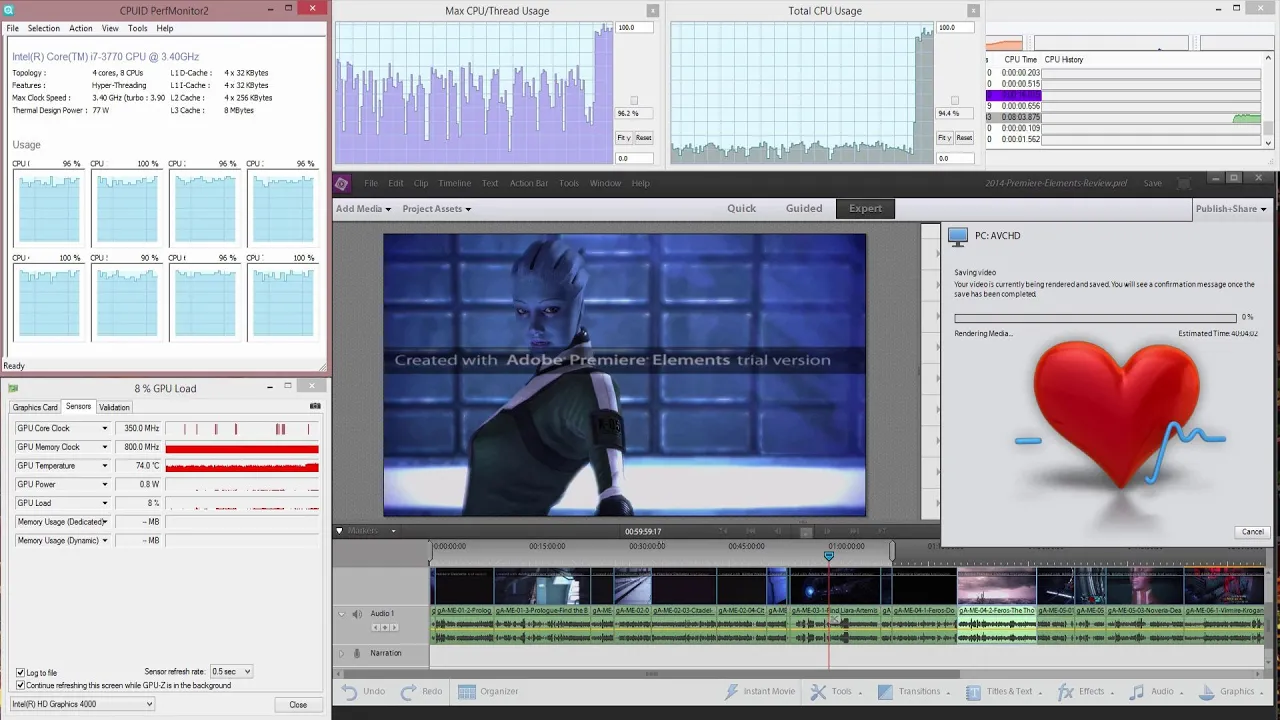Close the Max CPU/Thread Usage graph panel
This screenshot has width=1280, height=720.
coord(653,11)
